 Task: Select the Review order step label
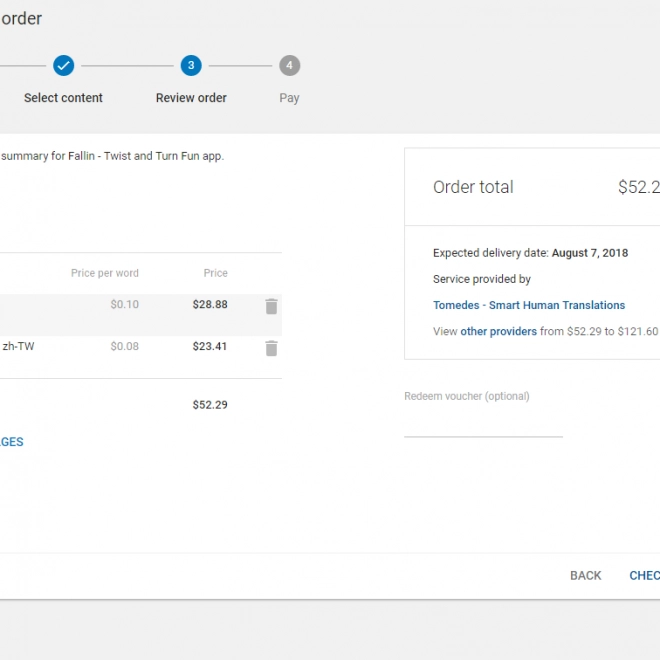click(191, 98)
